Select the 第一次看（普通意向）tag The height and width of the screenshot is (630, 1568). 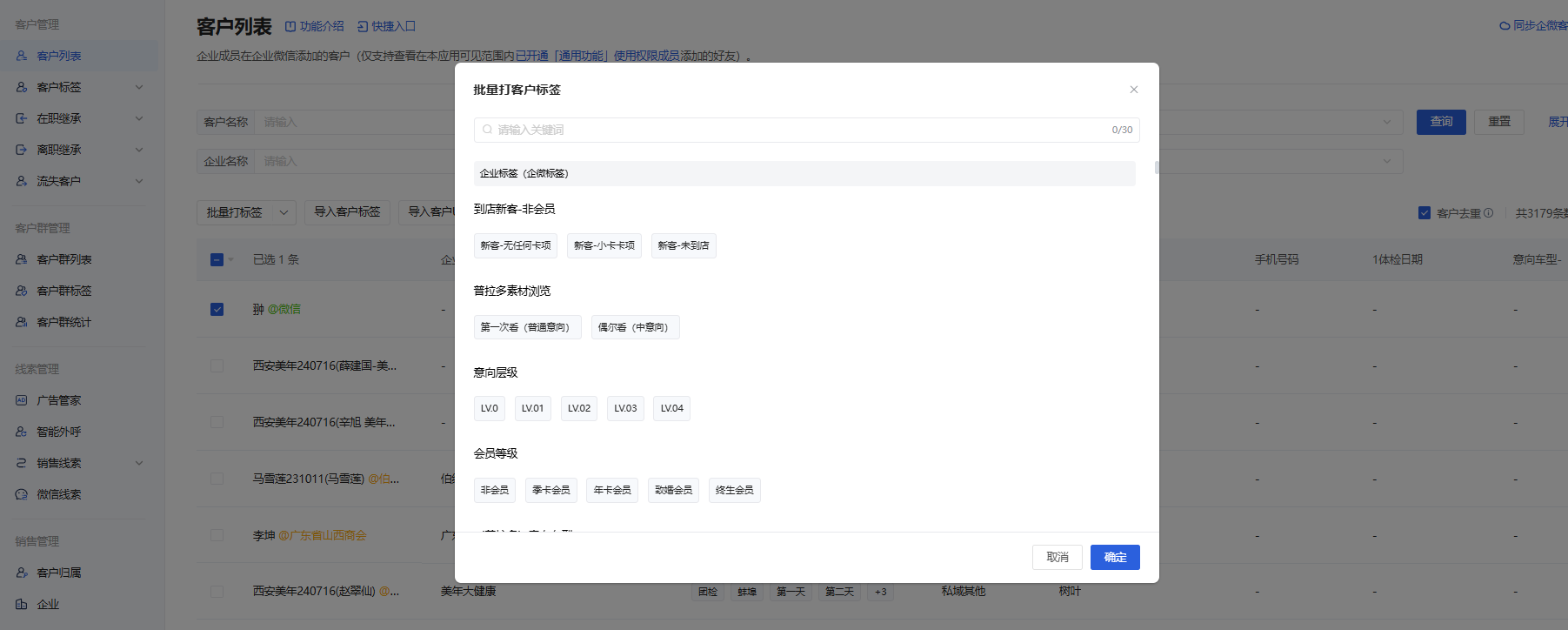coord(528,327)
